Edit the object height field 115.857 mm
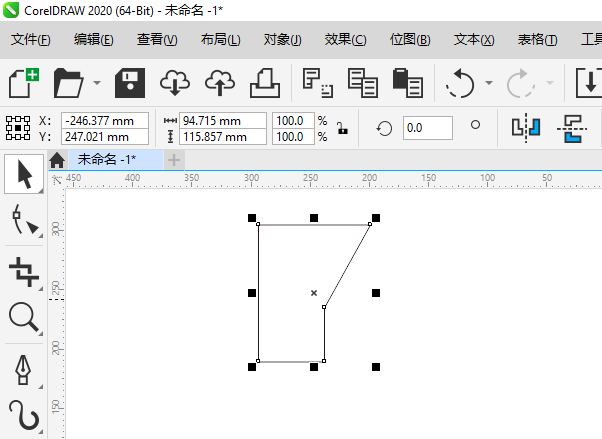Image resolution: width=602 pixels, height=439 pixels. point(223,137)
